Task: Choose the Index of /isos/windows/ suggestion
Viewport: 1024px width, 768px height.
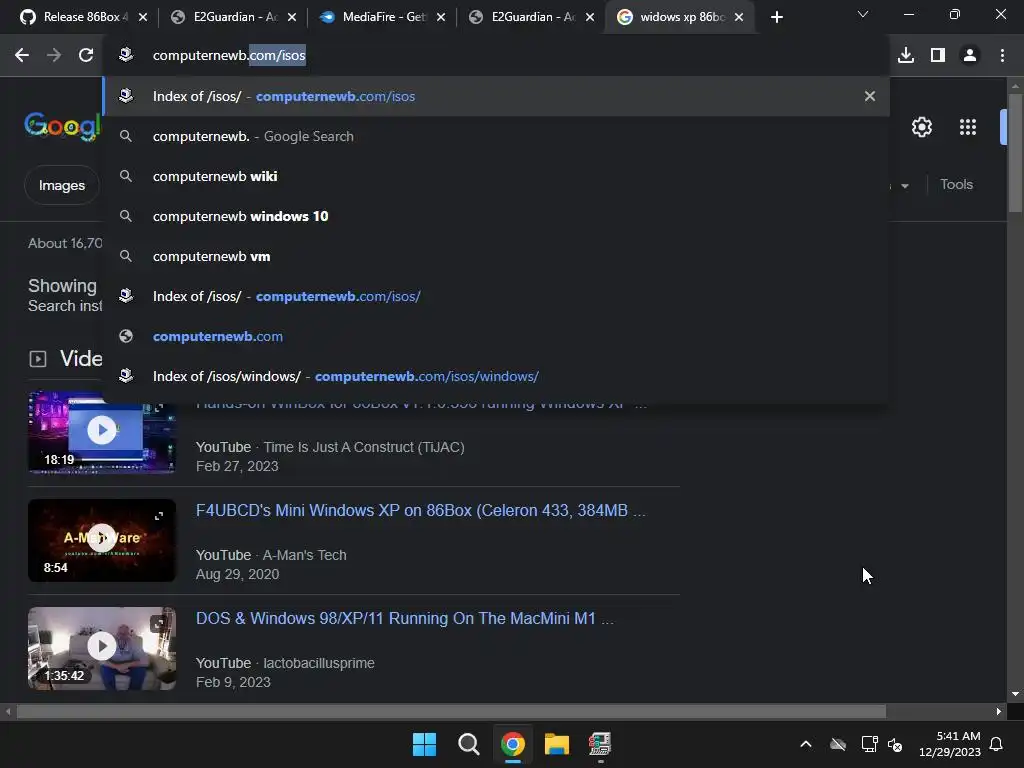Action: pos(496,376)
